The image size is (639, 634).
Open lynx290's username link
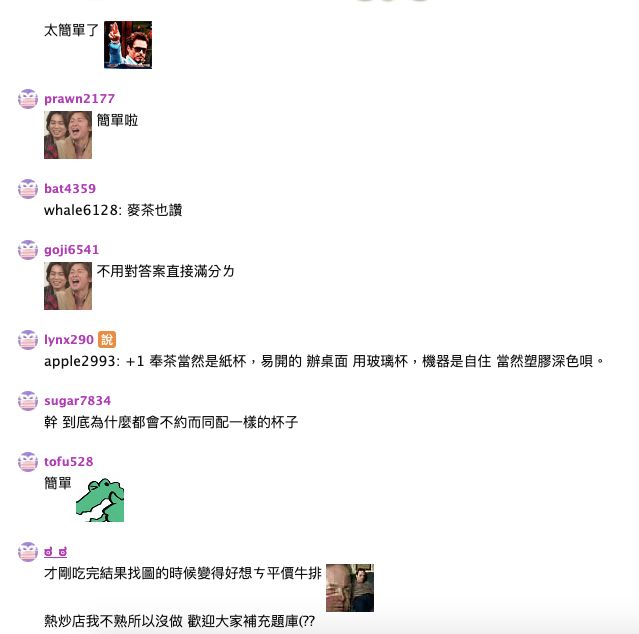(69, 340)
